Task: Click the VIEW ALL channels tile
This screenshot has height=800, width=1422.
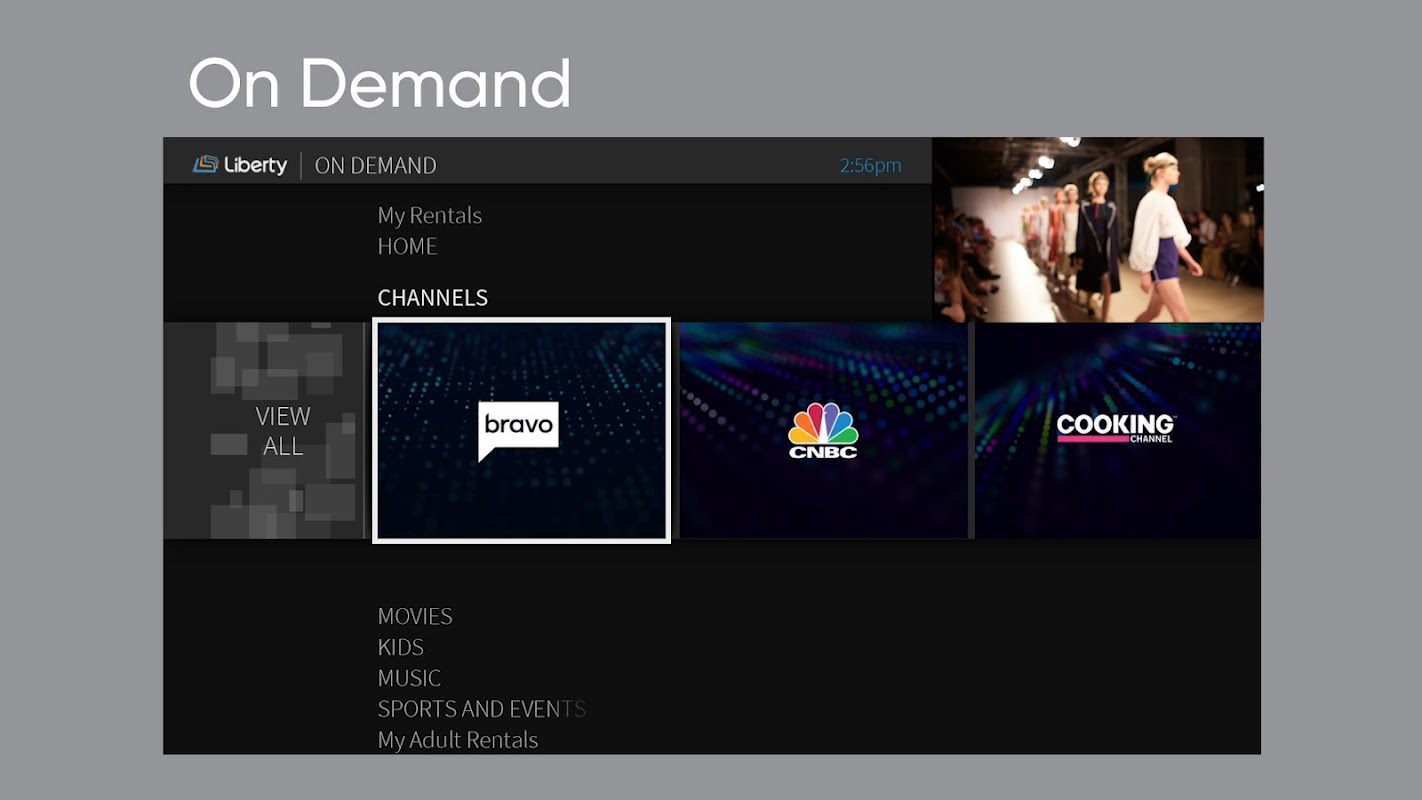Action: [265, 431]
